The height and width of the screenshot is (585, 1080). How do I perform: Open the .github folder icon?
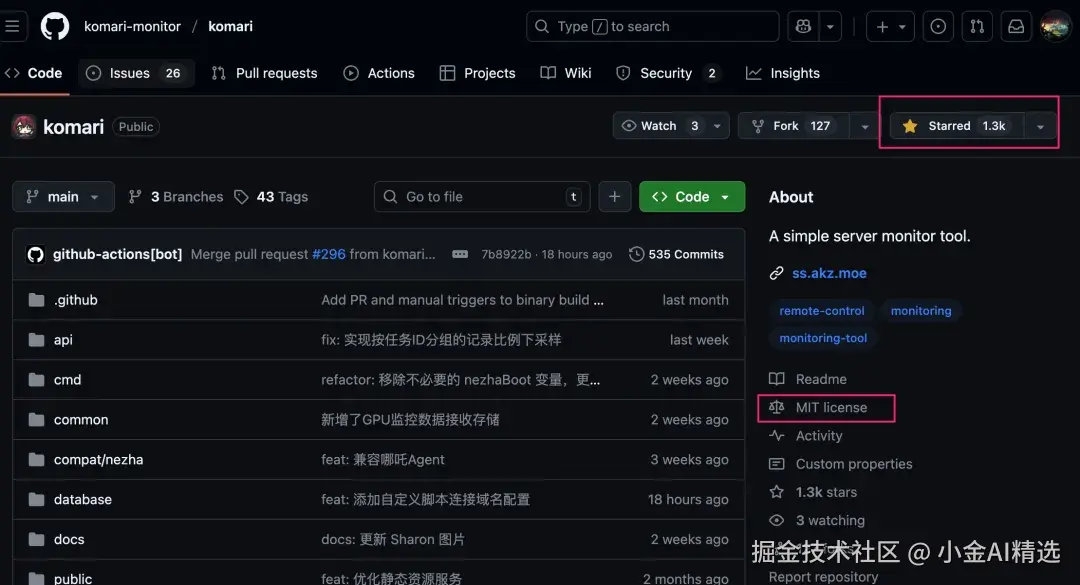37,300
